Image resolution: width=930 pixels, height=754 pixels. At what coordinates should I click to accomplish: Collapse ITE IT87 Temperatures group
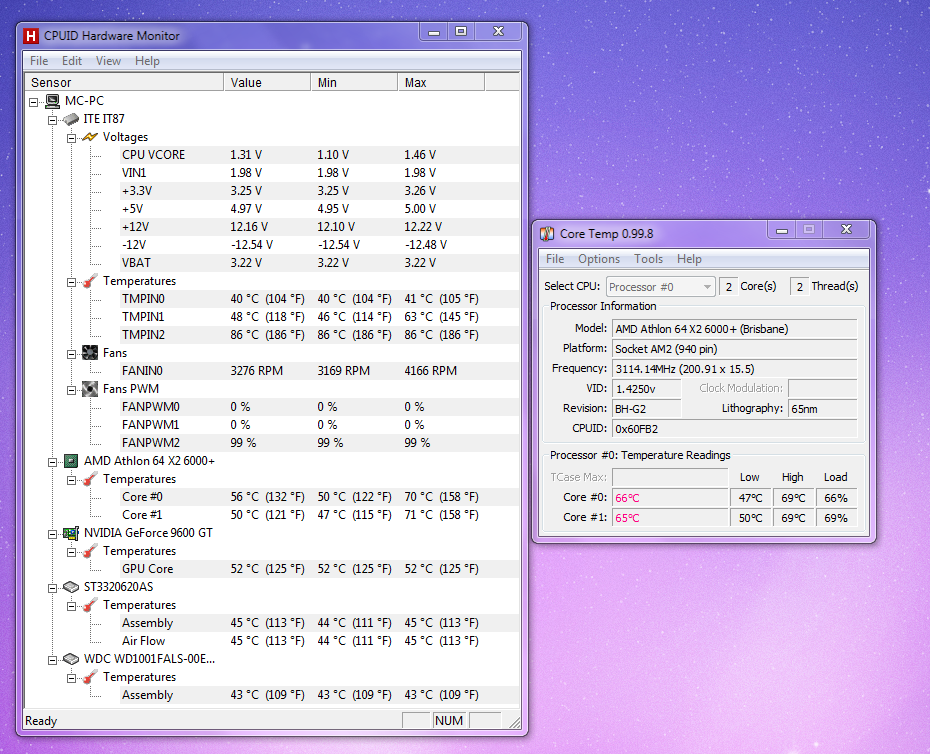(71, 282)
